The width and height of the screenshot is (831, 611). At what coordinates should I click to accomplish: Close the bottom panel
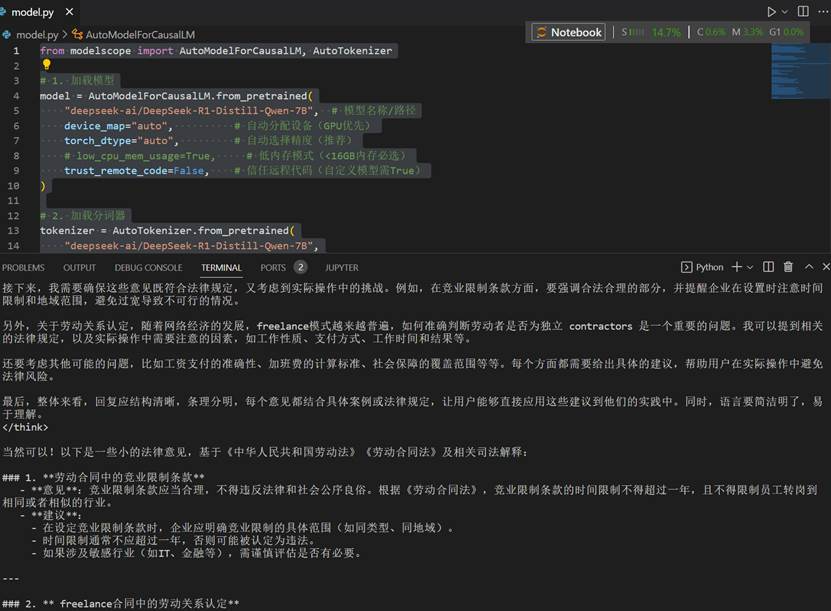(826, 267)
